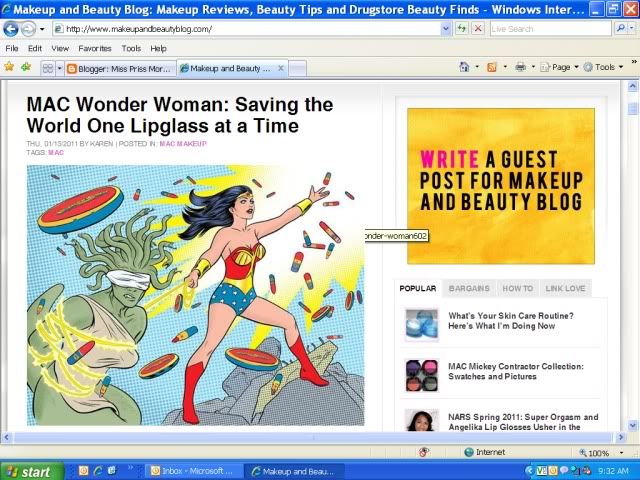Click the MAC tag link
This screenshot has height=480, width=640.
56,153
